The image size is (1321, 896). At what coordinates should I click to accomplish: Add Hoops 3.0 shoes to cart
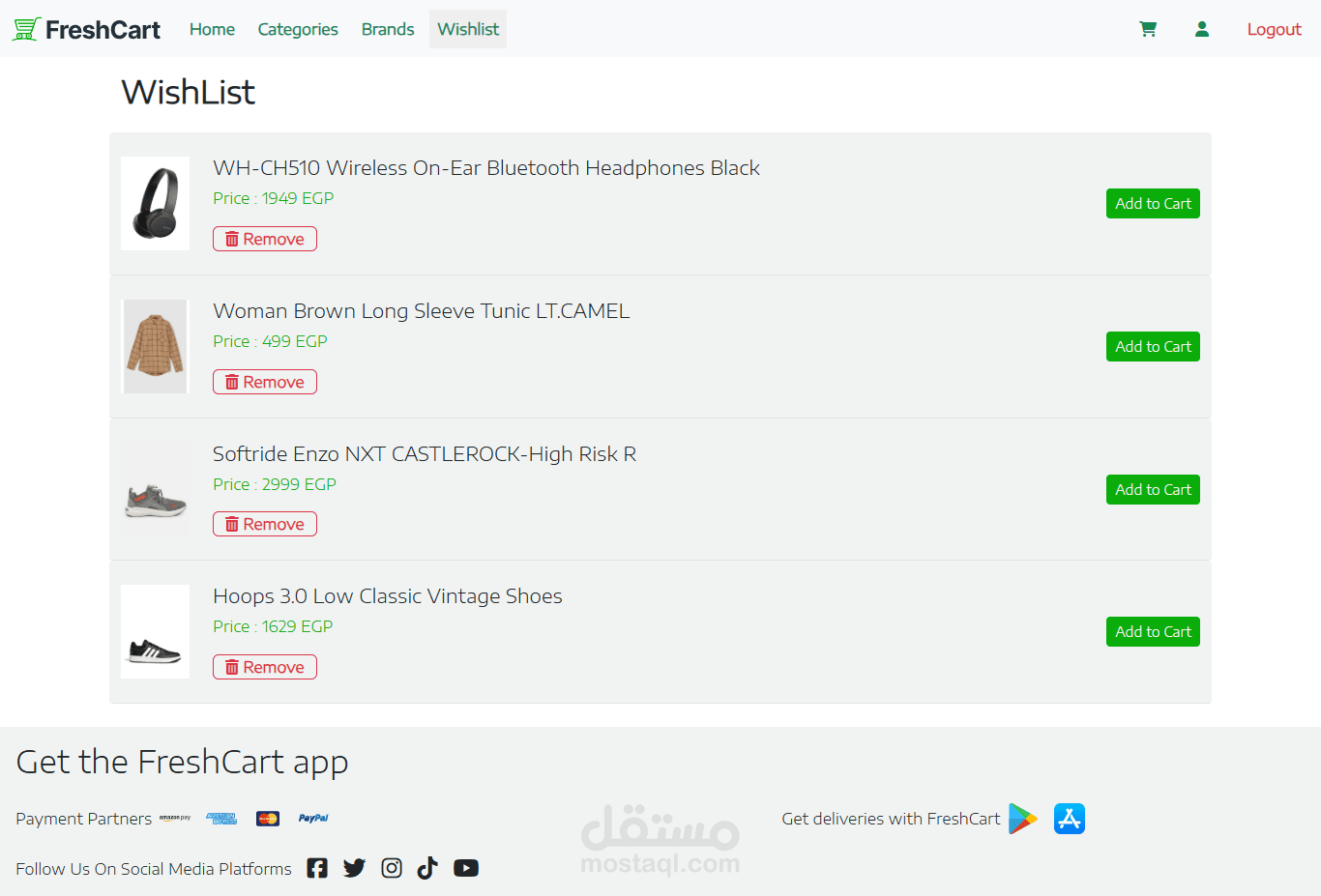pyautogui.click(x=1153, y=632)
